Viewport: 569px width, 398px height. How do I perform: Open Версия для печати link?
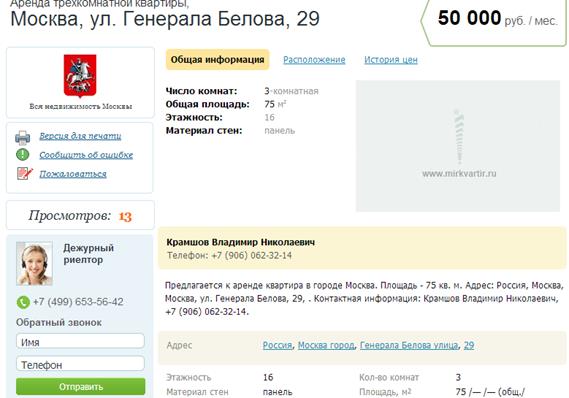click(80, 136)
